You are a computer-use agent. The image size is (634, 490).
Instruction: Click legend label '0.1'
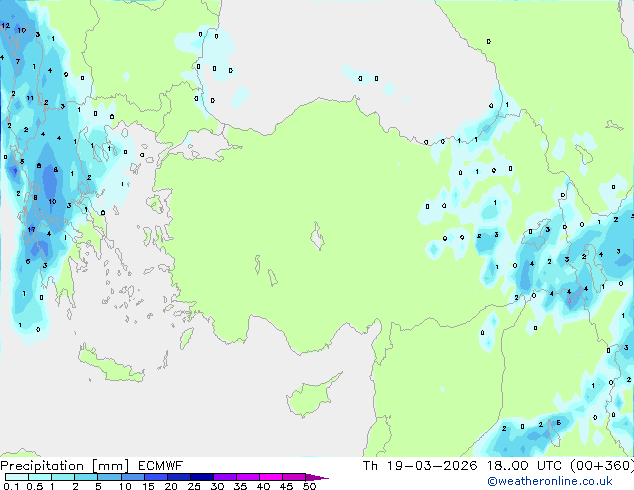tap(11, 486)
